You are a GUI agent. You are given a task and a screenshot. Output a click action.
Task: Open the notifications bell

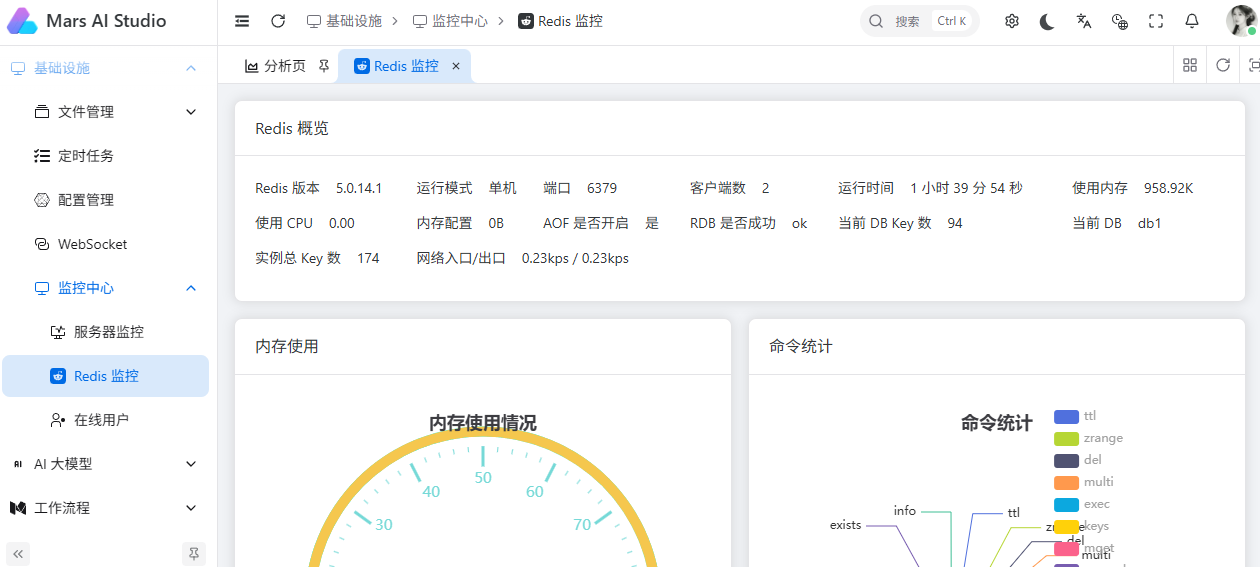(x=1192, y=21)
